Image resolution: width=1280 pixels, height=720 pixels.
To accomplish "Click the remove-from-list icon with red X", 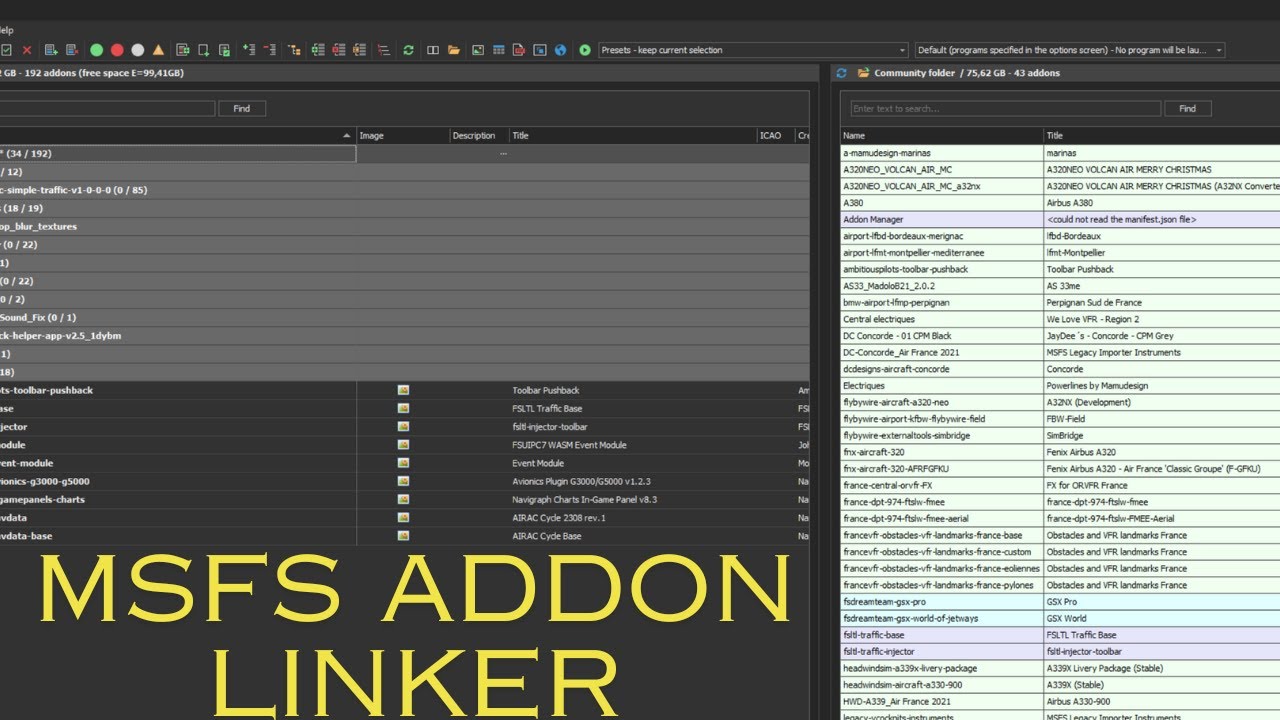I will click(x=72, y=50).
